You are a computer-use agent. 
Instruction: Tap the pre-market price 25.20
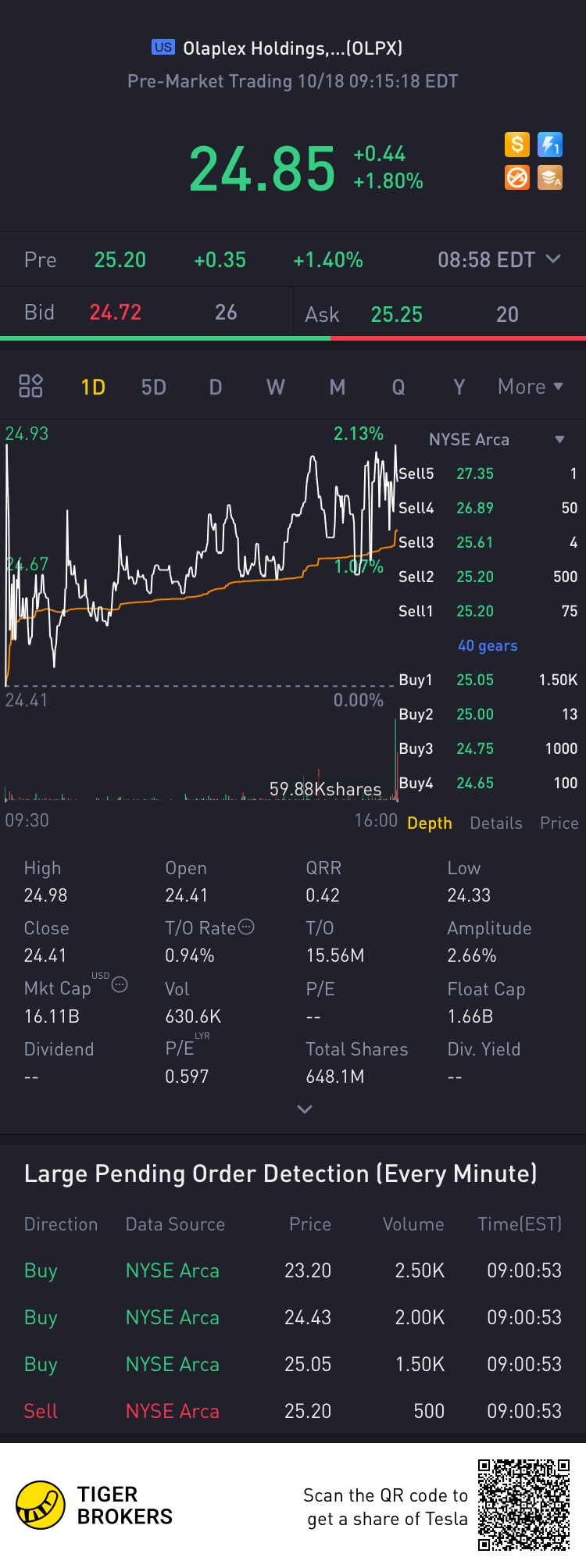pyautogui.click(x=120, y=260)
